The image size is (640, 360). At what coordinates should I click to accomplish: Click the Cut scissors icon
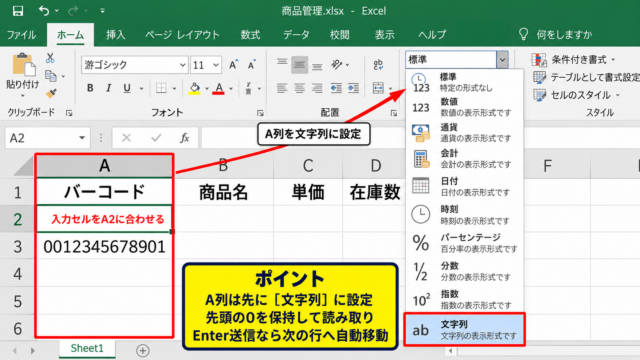(x=50, y=58)
